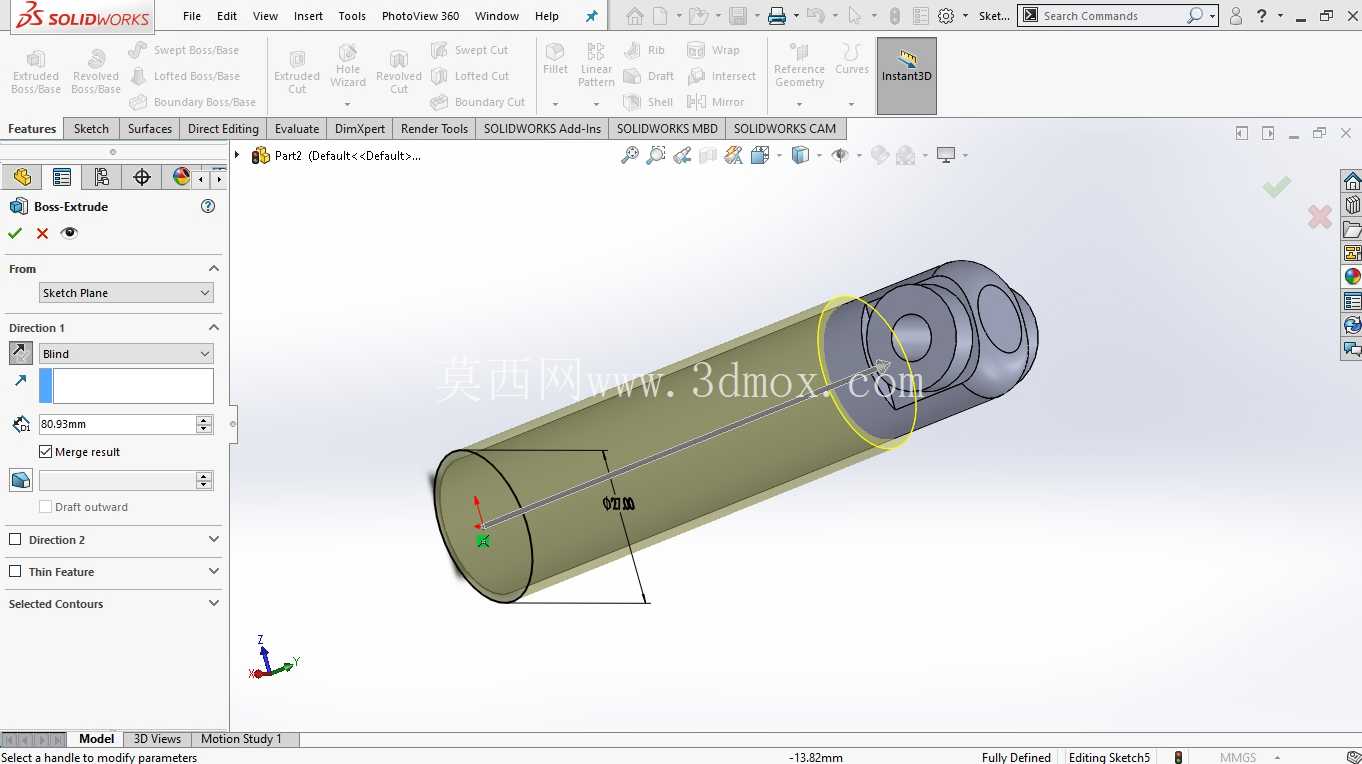The image size is (1362, 764).
Task: Toggle detailed preview eye icon
Action: [69, 233]
